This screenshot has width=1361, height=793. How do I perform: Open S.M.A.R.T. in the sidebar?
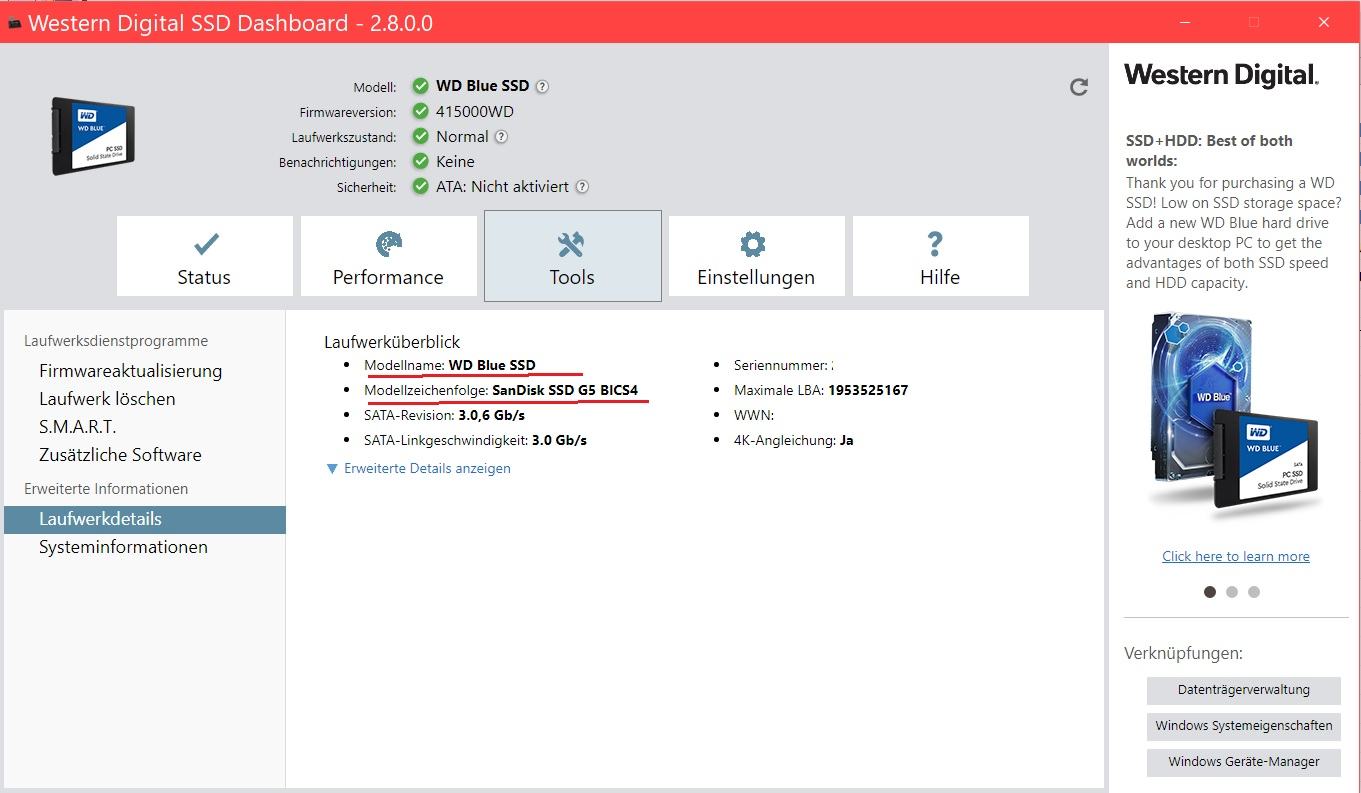[78, 427]
